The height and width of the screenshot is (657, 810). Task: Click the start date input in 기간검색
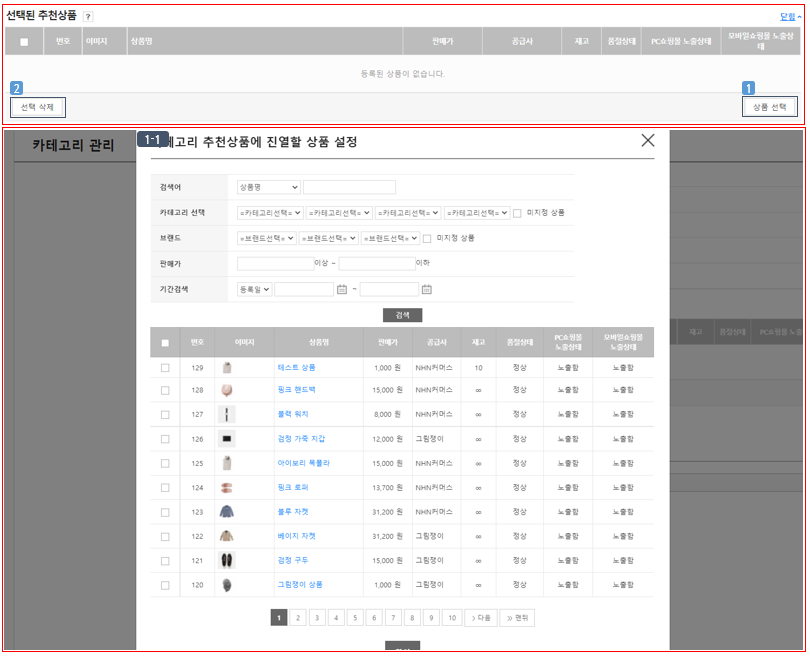[x=304, y=289]
